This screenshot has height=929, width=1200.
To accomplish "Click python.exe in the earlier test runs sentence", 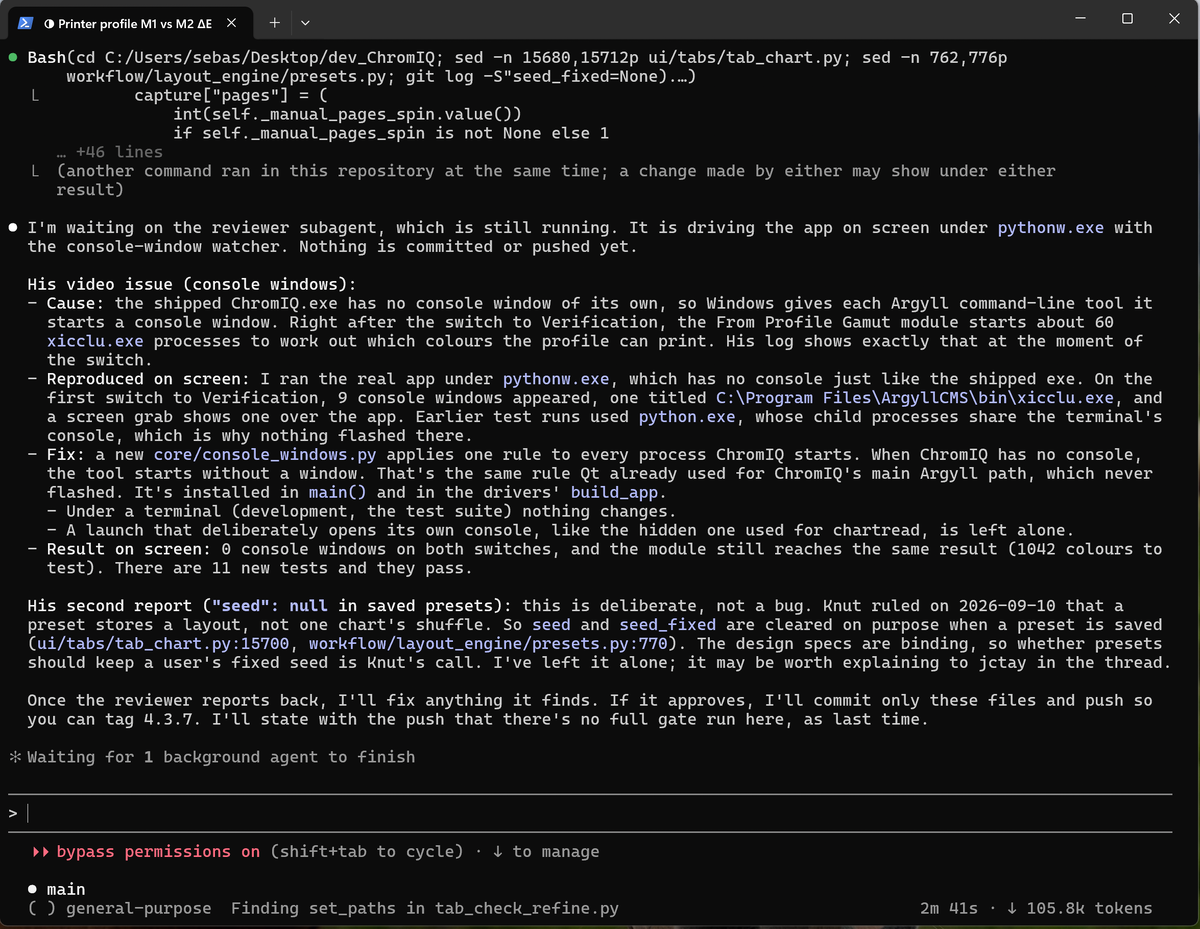I will (687, 416).
